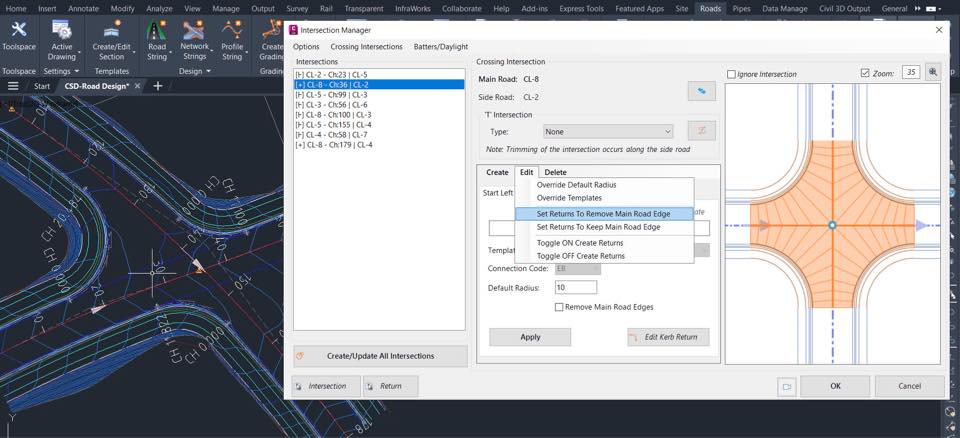Open the hamburger file tab menu
This screenshot has height=438, width=960.
click(13, 86)
